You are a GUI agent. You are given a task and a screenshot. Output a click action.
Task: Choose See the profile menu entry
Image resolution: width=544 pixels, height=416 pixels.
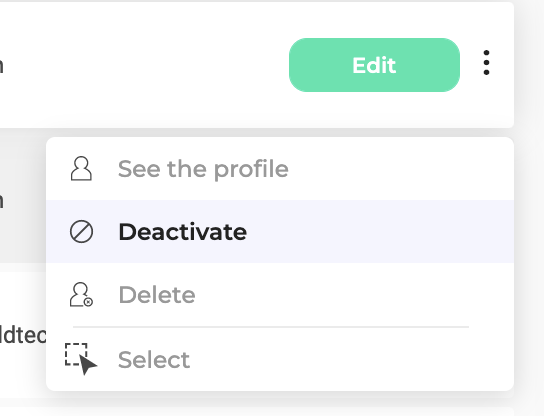pyautogui.click(x=280, y=169)
